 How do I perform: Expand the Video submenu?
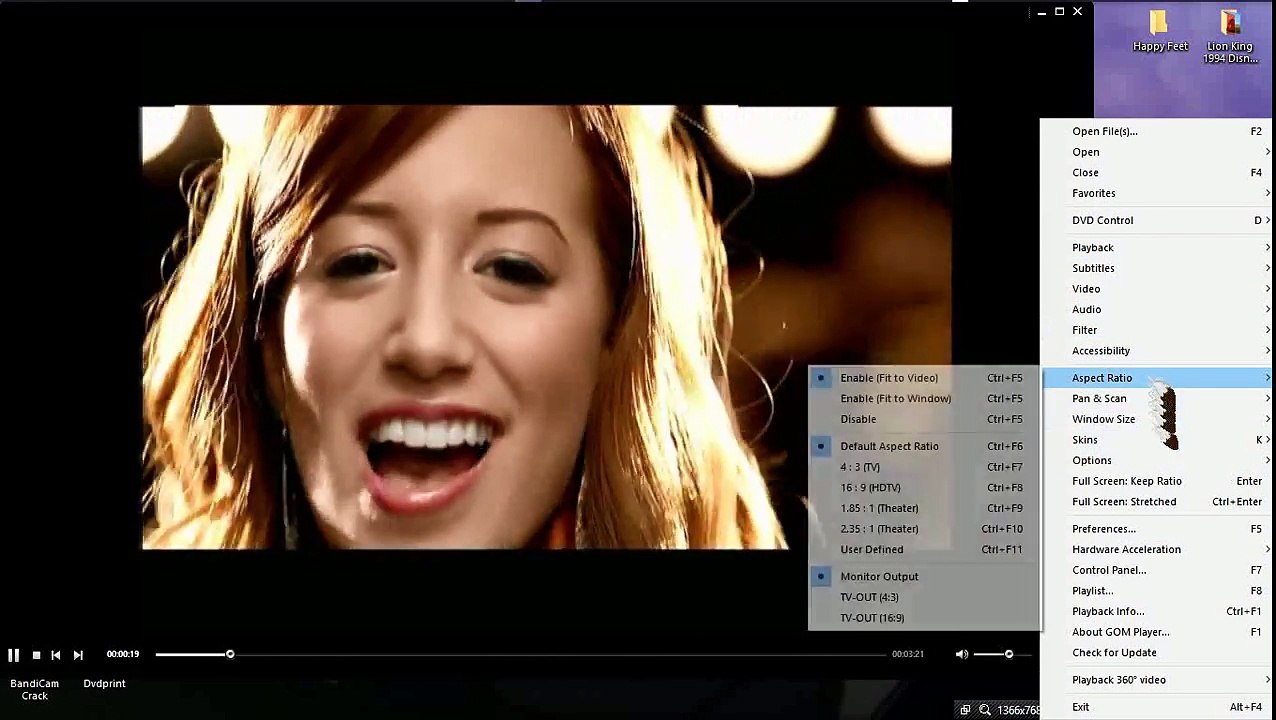[1158, 289]
